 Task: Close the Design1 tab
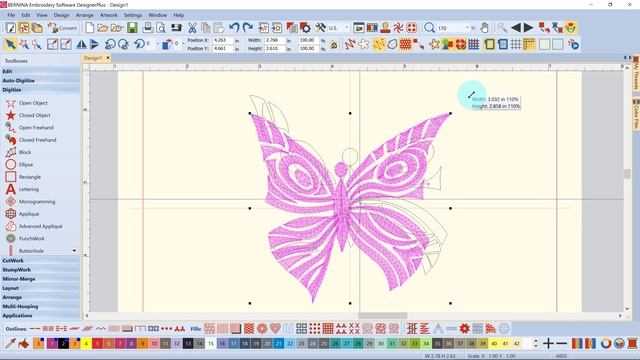[108, 58]
